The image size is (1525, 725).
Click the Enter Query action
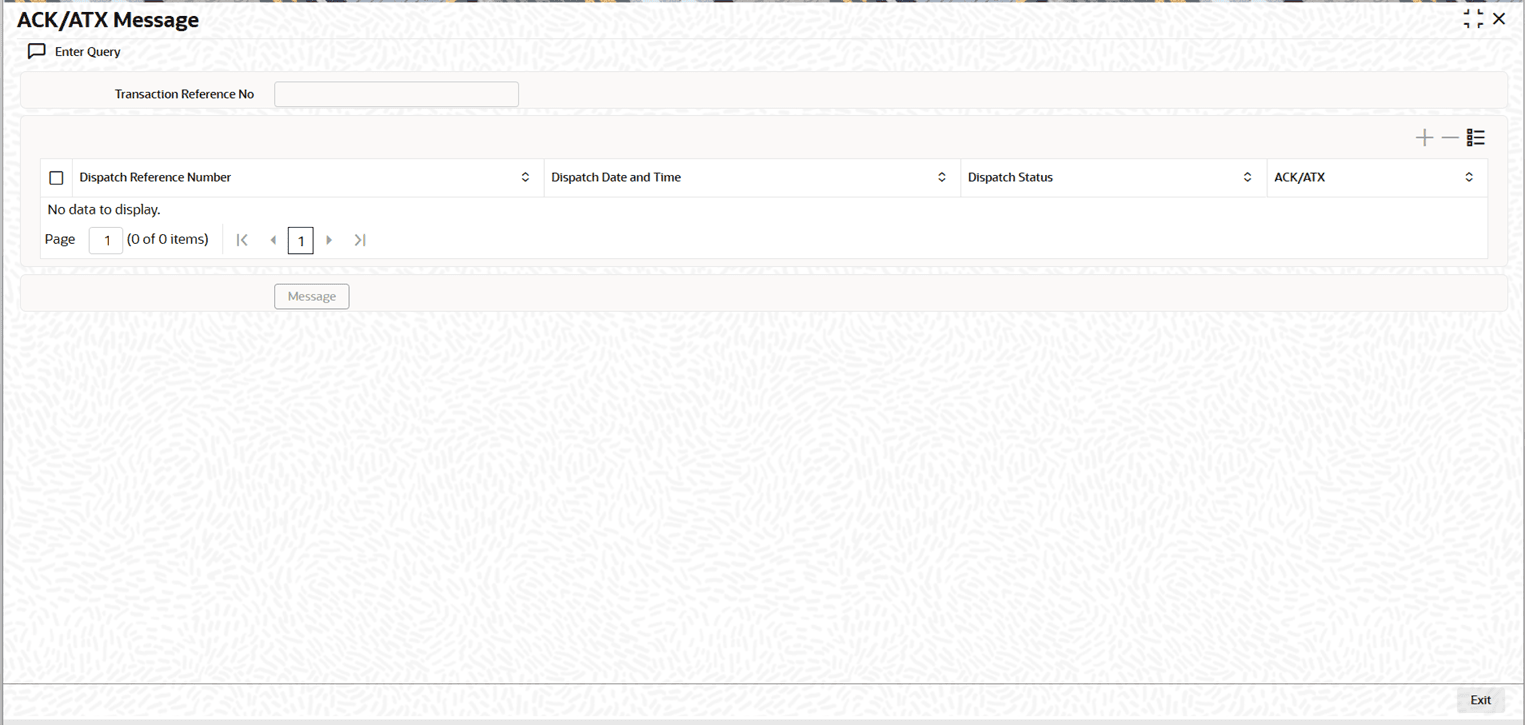pos(88,52)
